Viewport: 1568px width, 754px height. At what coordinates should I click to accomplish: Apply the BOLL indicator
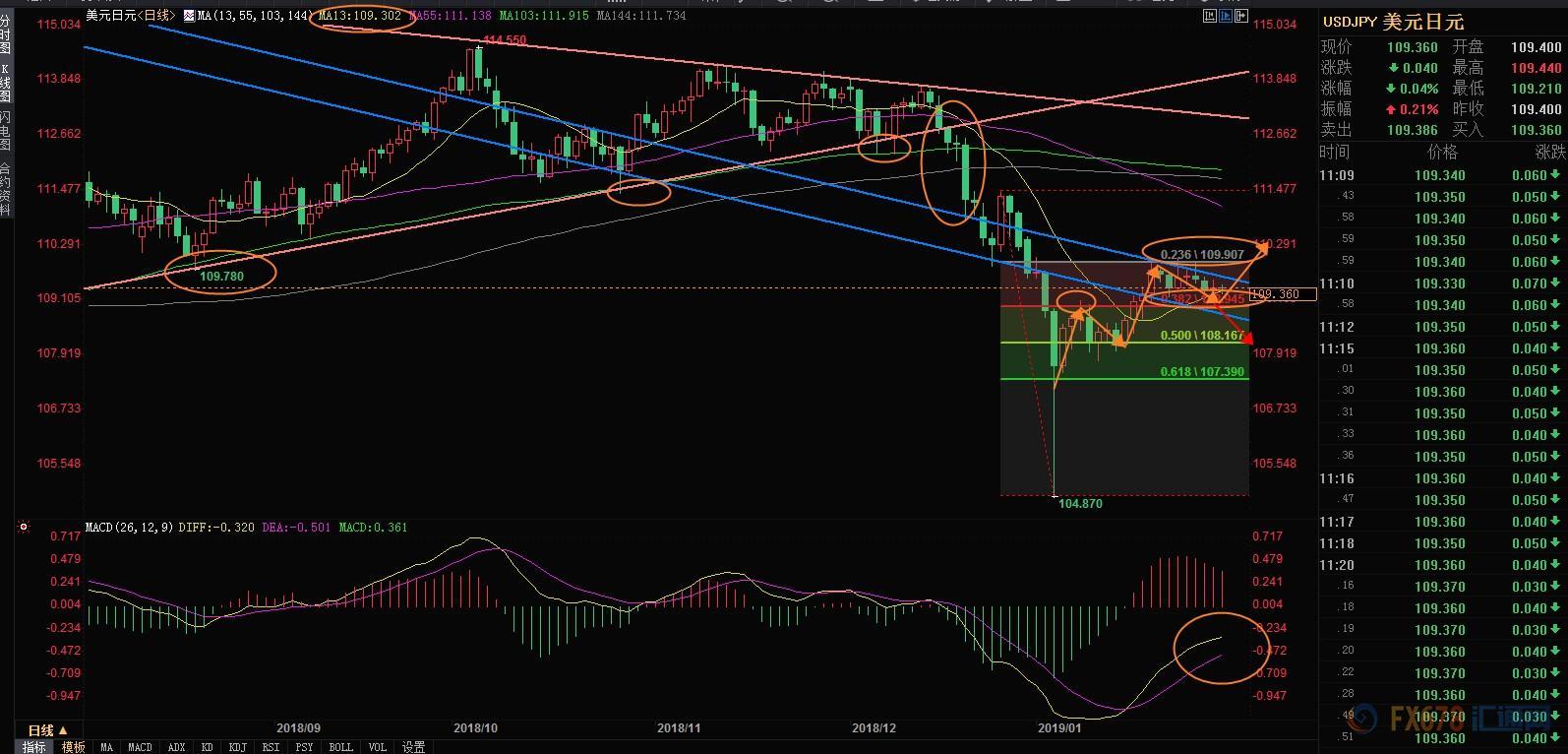(340, 747)
